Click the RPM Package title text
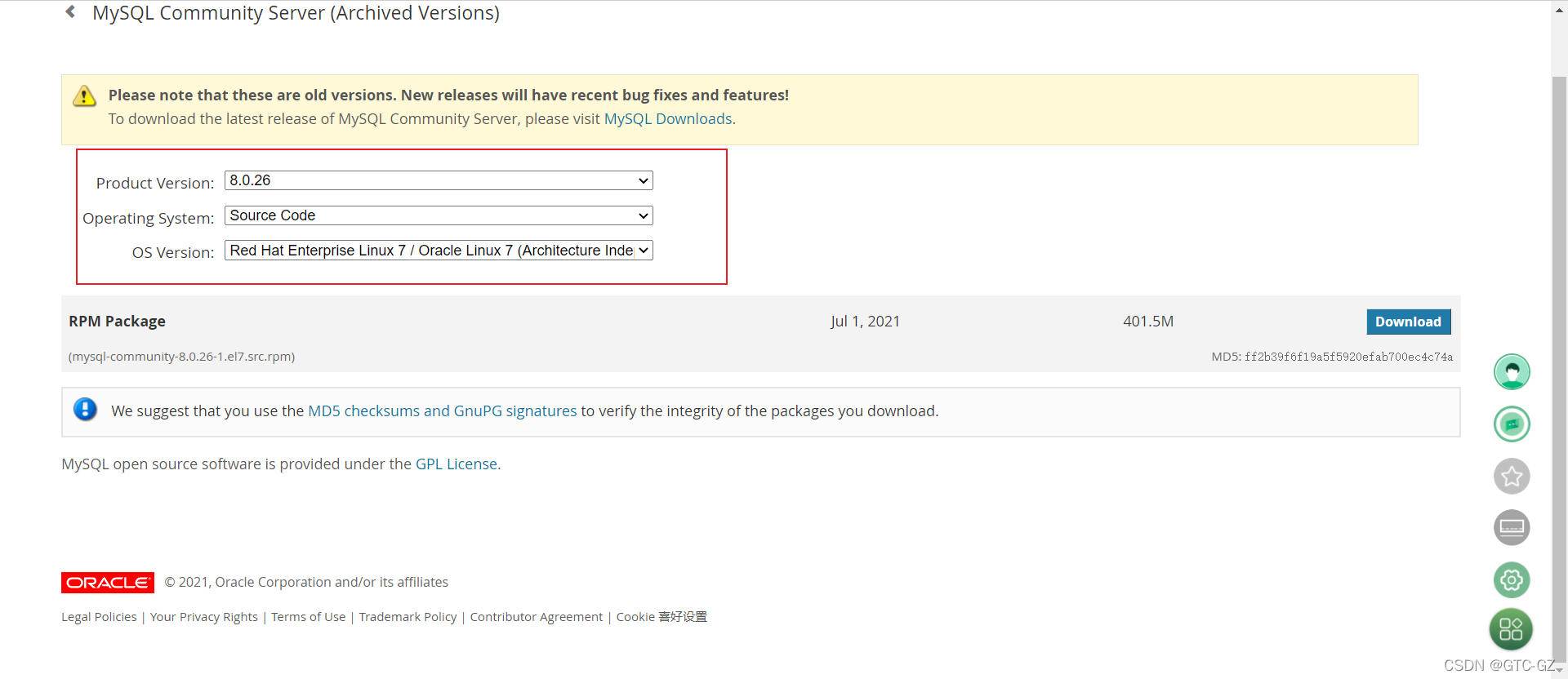The image size is (1568, 679). [117, 322]
